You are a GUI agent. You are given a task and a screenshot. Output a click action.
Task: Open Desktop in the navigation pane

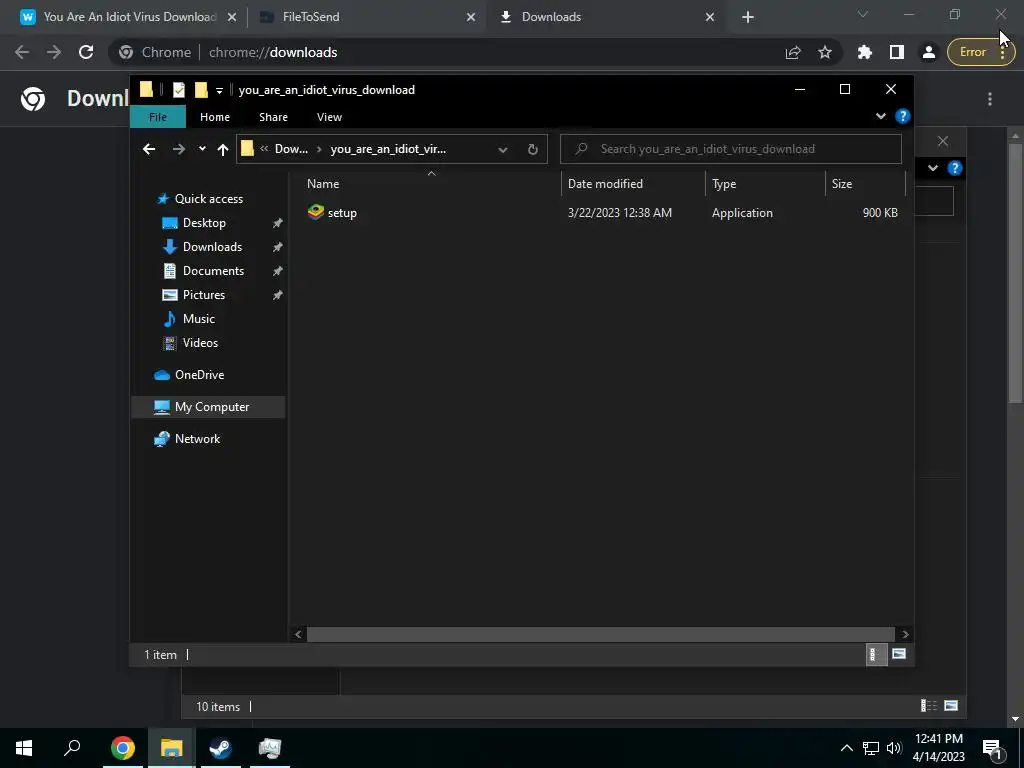coord(204,223)
